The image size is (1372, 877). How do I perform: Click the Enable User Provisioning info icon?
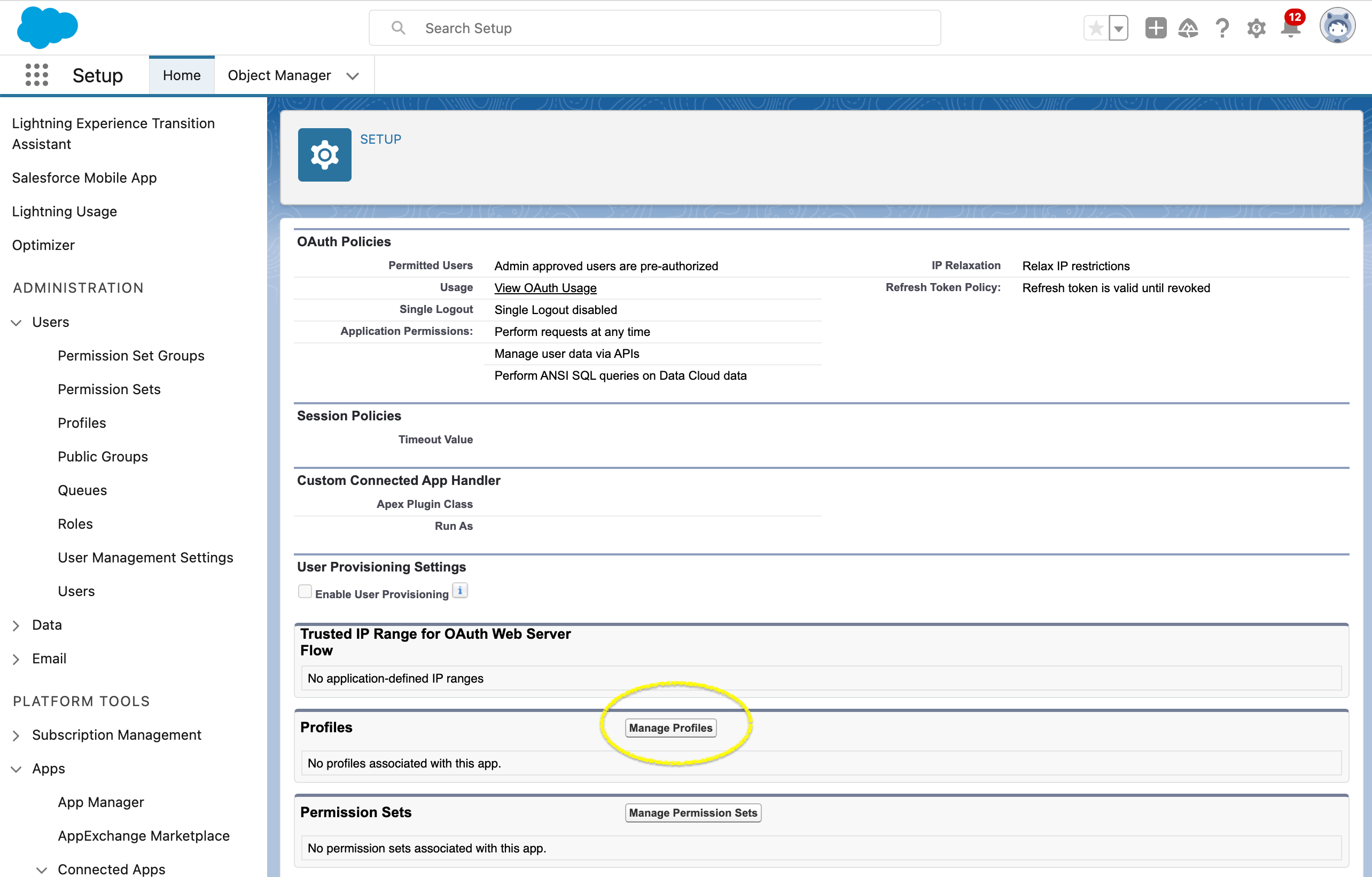coord(460,591)
